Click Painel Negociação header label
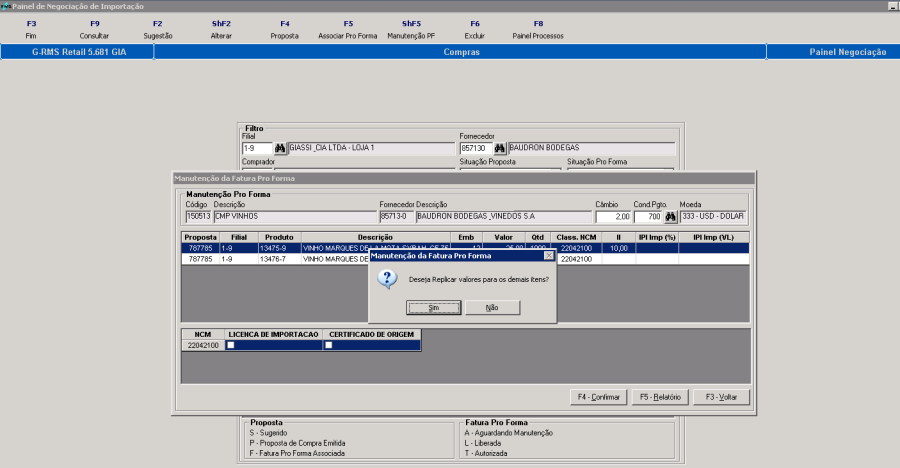The width and height of the screenshot is (900, 468). click(848, 52)
